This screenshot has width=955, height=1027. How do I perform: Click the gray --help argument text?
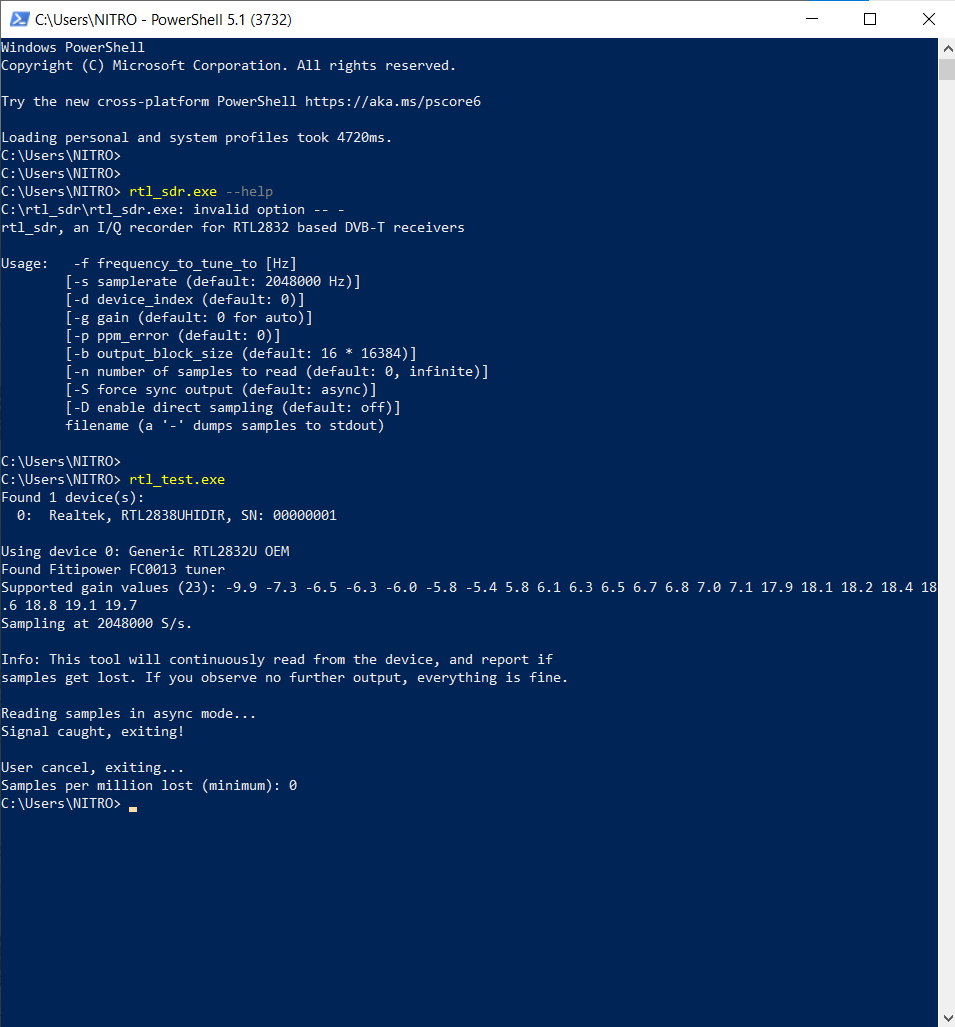point(249,192)
